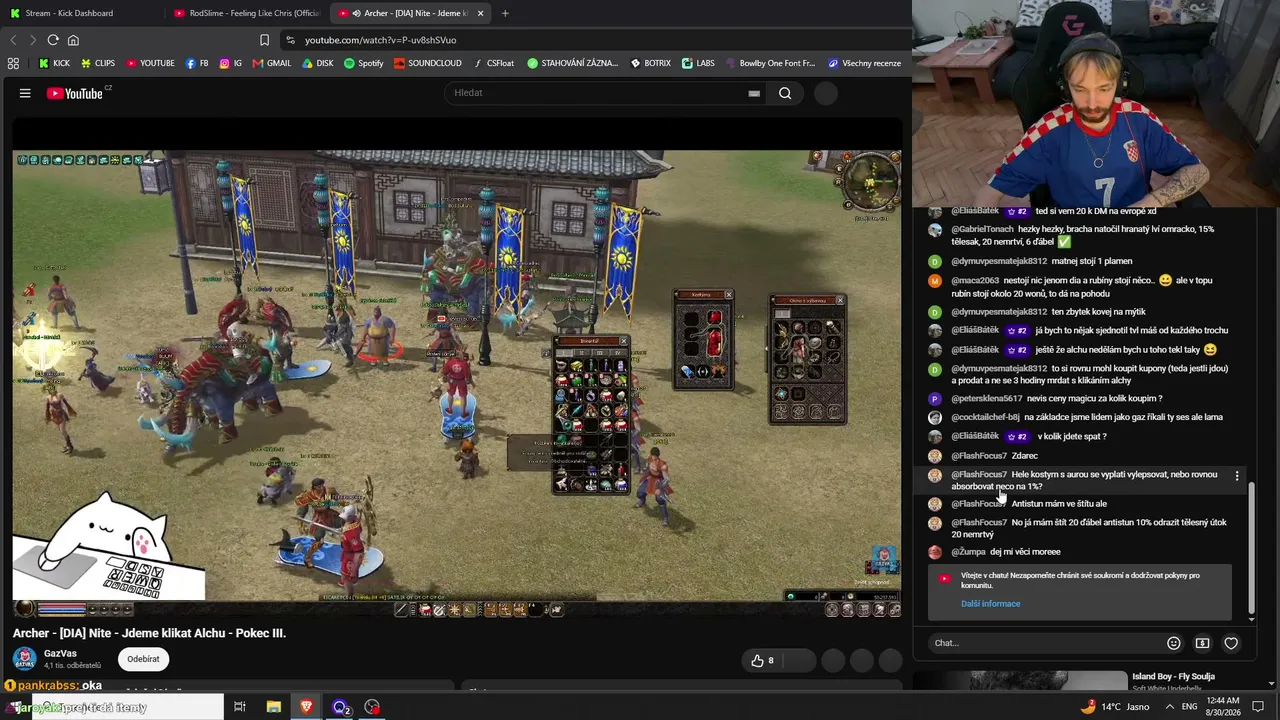Click the live chat scrollbar
This screenshot has width=1280, height=720.
(x=1251, y=548)
